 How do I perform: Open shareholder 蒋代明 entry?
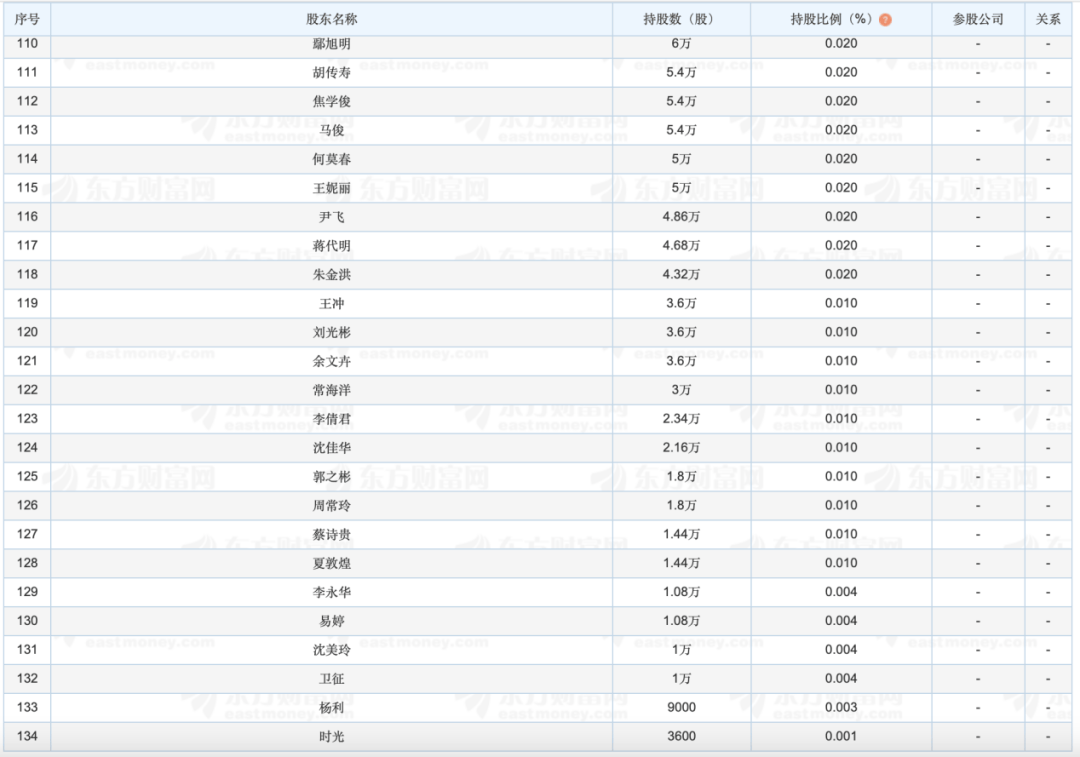331,246
